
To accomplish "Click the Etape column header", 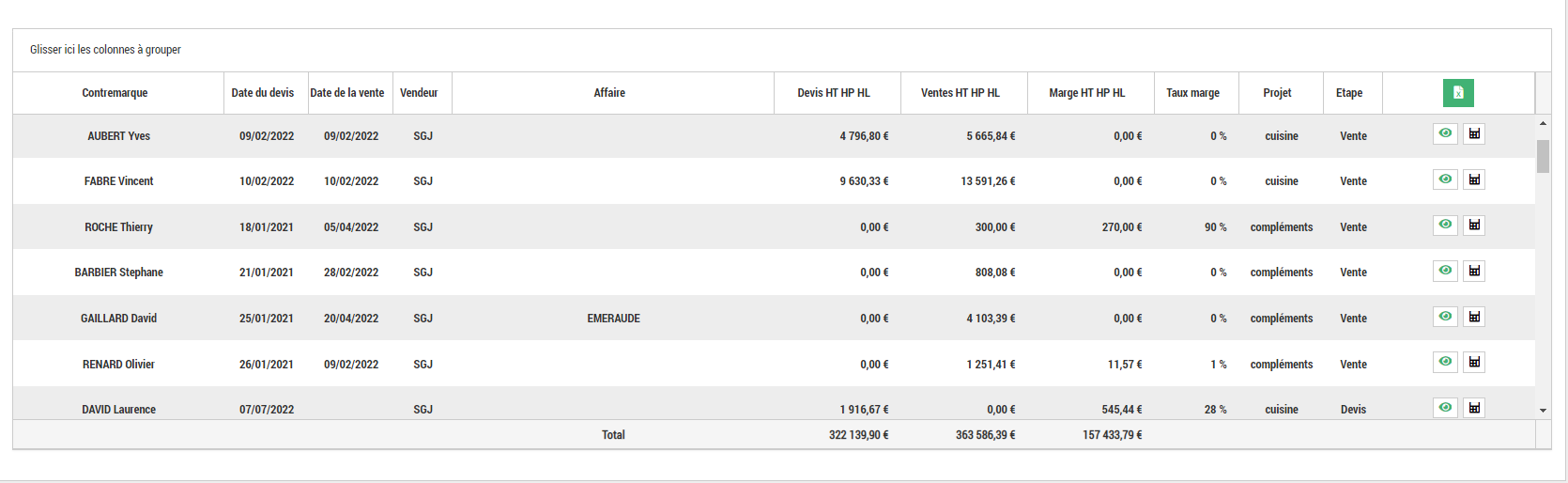I will tap(1349, 93).
